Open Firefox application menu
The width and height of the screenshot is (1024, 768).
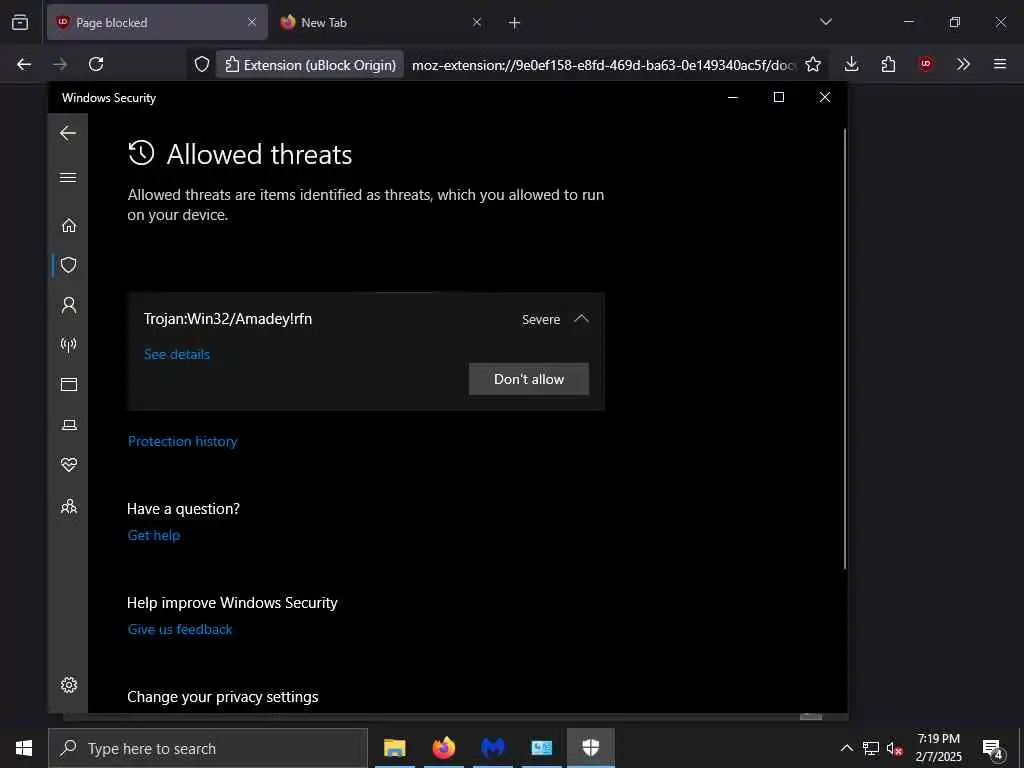pos(1000,64)
